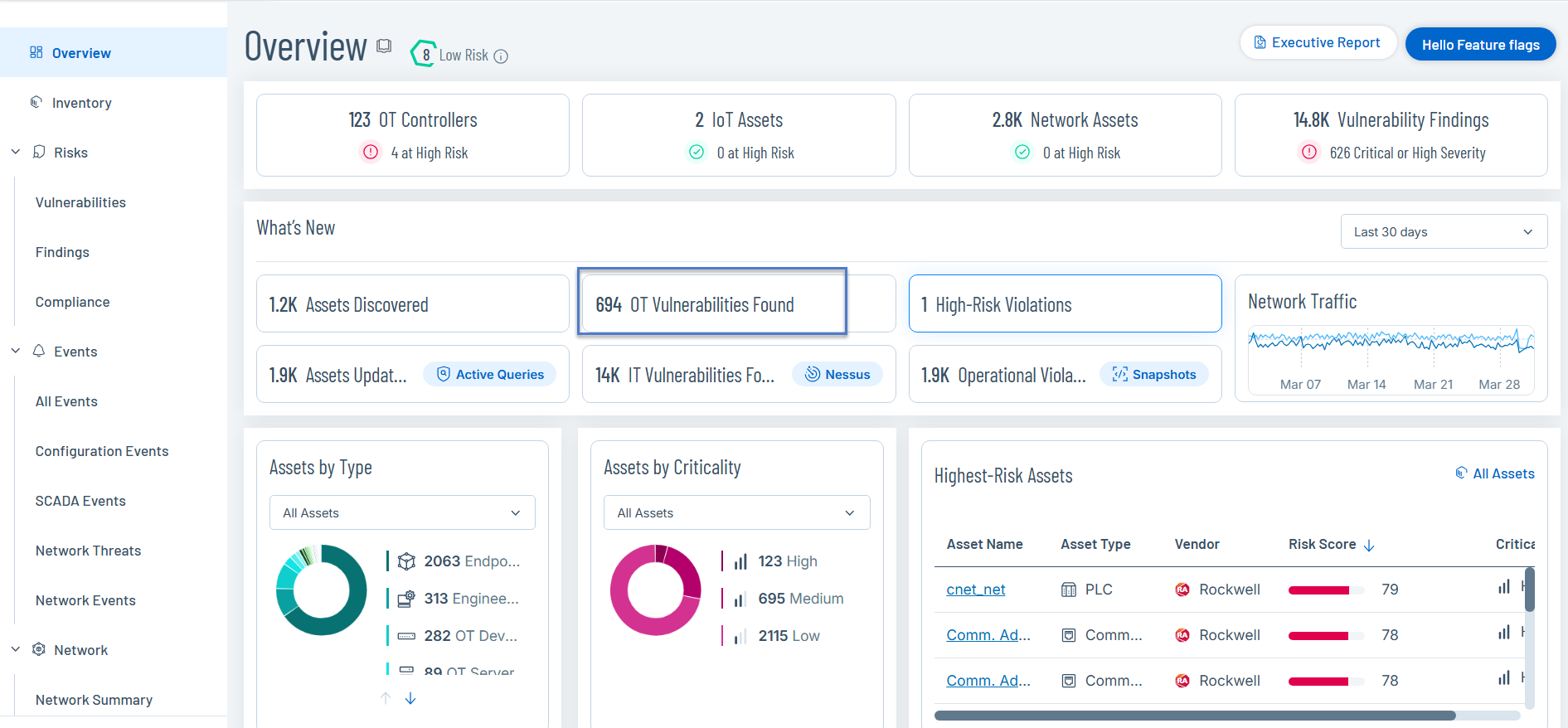
Task: Sort by Risk Score column arrow
Action: (x=1369, y=546)
